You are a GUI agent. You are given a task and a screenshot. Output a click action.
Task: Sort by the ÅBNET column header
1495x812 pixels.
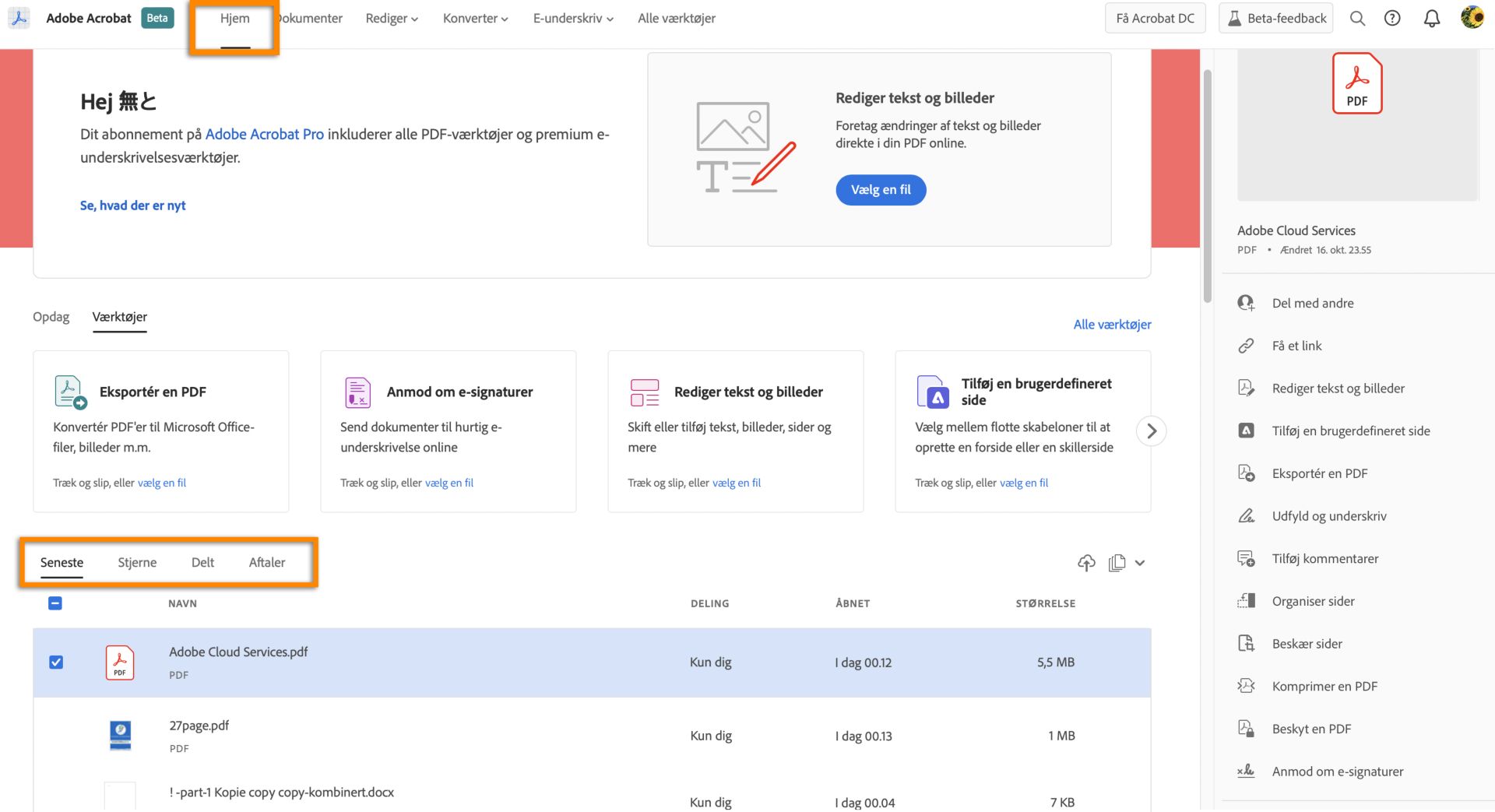click(x=853, y=603)
